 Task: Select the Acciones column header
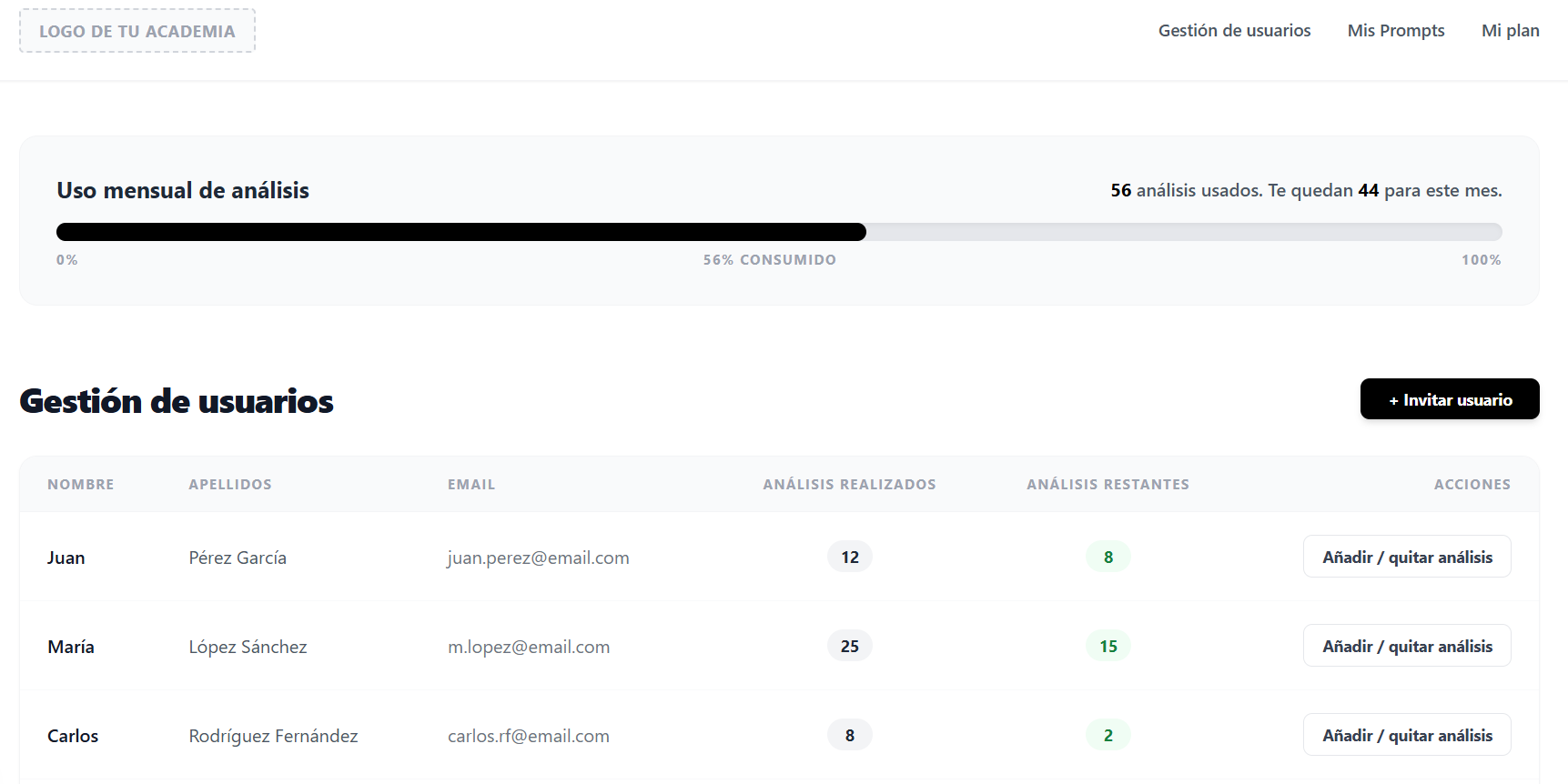coord(1472,485)
